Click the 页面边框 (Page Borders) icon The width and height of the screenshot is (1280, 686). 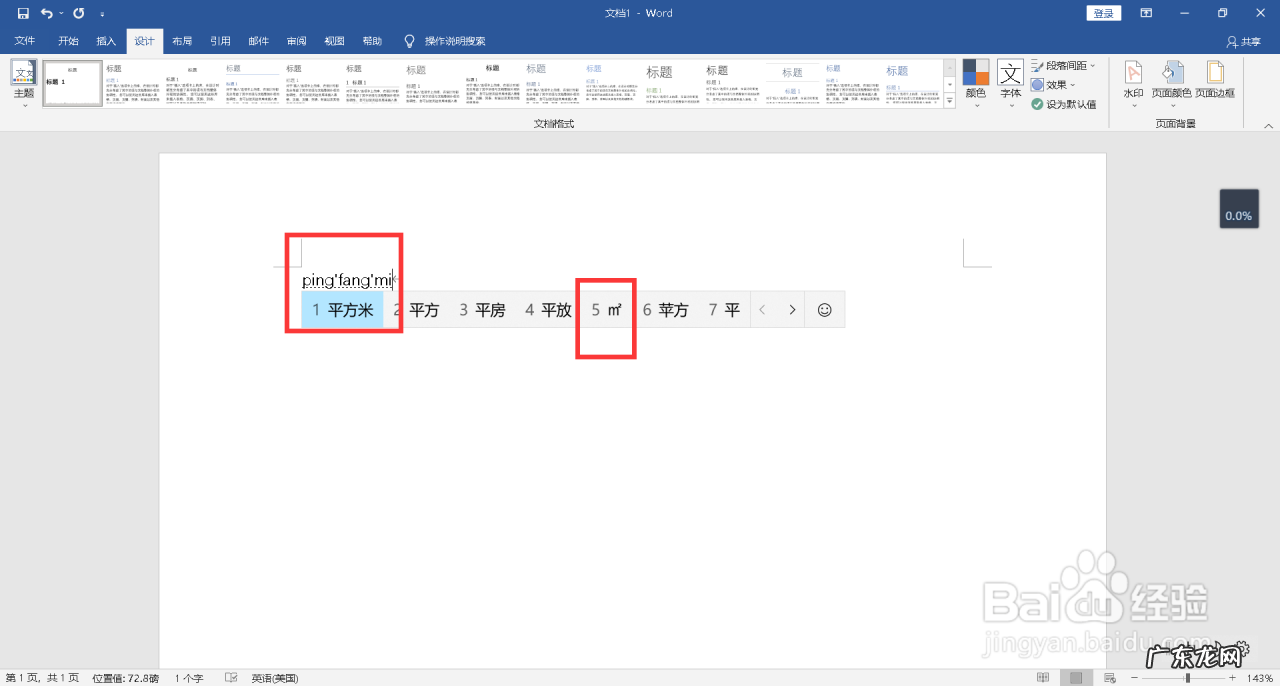click(1215, 78)
